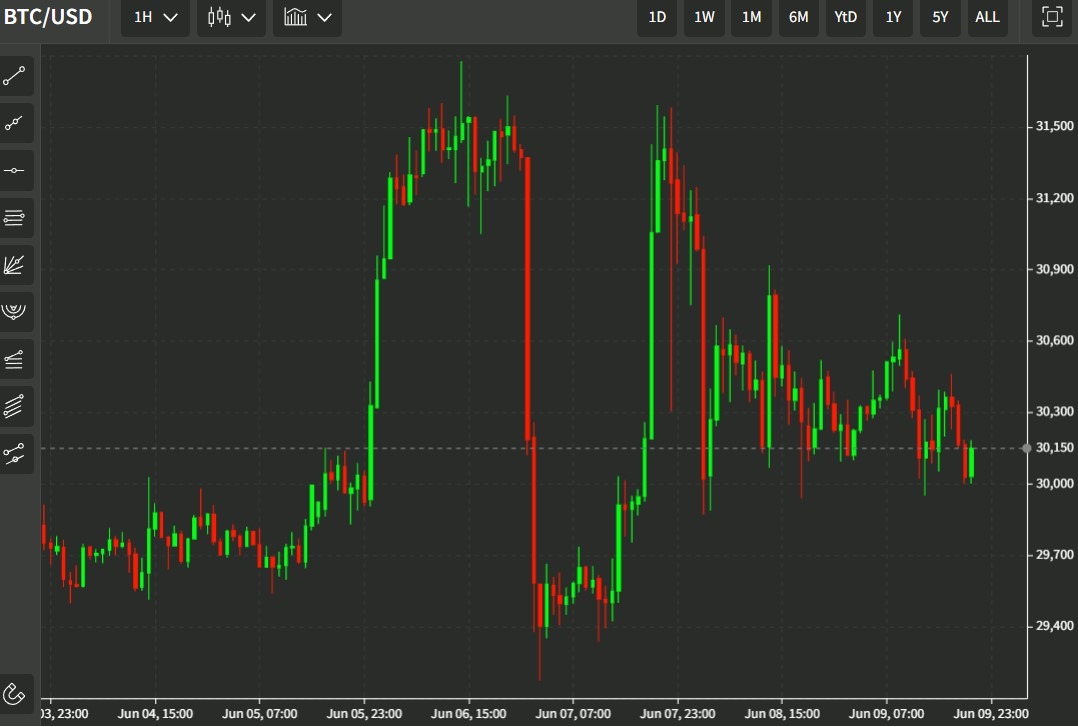This screenshot has height=727, width=1078.
Task: Click the Jun 07, 23:00 time label
Action: click(x=678, y=714)
